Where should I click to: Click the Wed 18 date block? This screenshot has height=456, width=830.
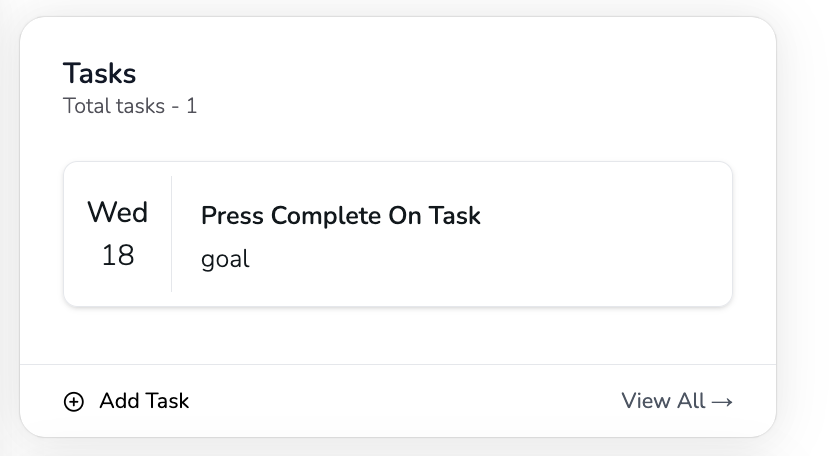tap(118, 234)
